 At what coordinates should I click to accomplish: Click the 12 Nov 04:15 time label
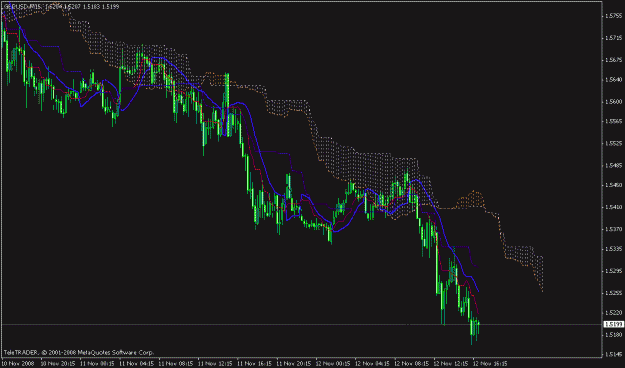[x=372, y=364]
